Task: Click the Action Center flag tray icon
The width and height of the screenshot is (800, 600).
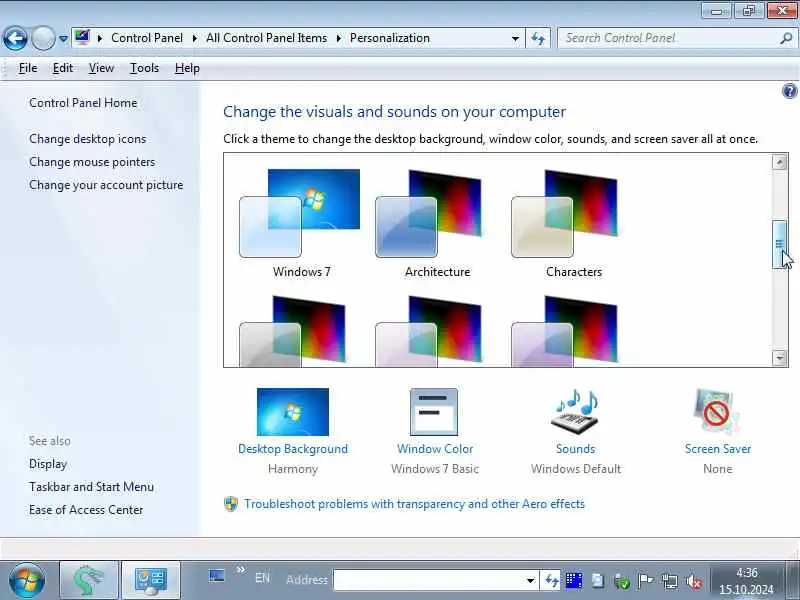Action: click(645, 581)
